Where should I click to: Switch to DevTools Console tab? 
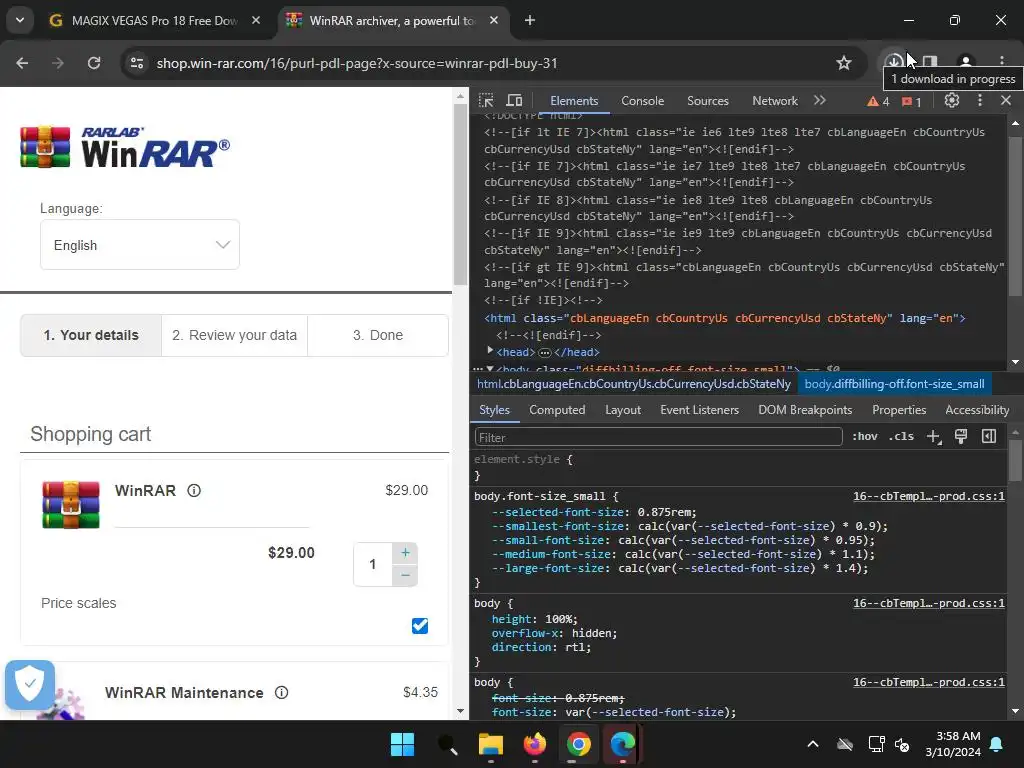tap(643, 101)
